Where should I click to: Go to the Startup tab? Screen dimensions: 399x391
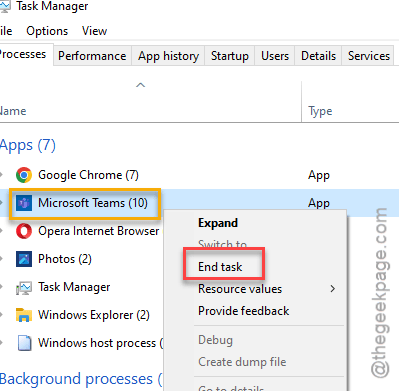tap(230, 56)
